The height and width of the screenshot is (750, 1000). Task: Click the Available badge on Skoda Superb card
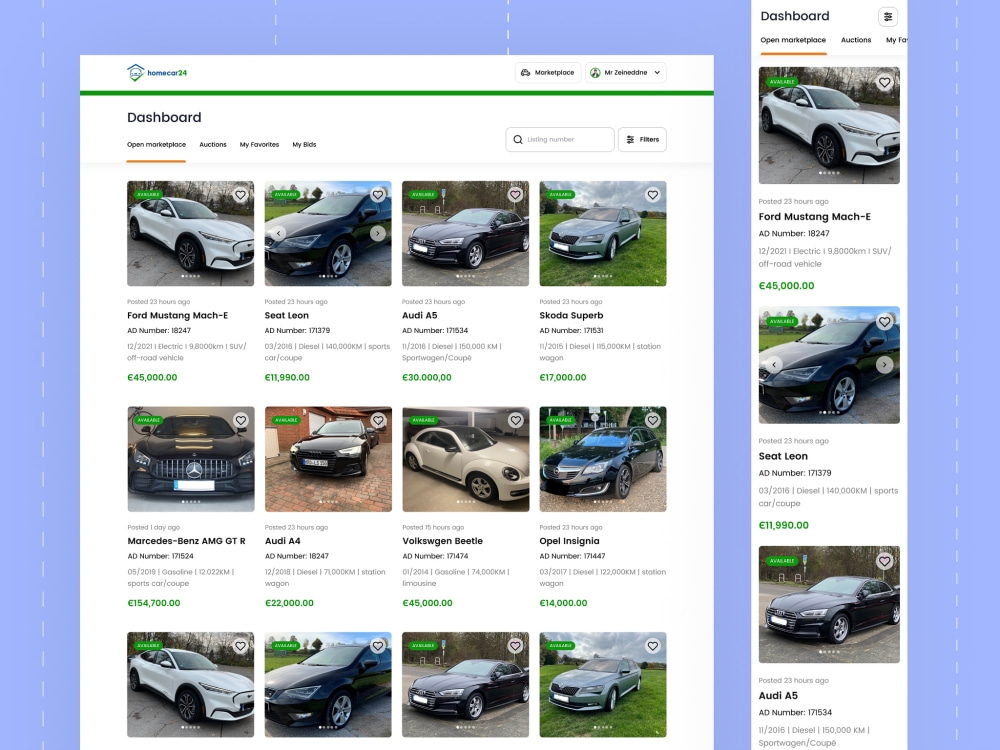point(560,195)
